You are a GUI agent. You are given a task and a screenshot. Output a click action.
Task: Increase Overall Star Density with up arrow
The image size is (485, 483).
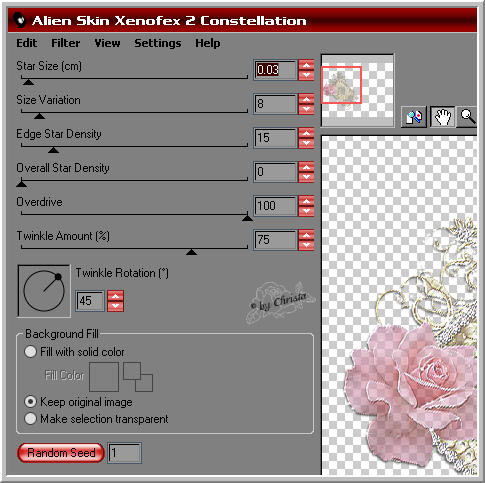(306, 167)
